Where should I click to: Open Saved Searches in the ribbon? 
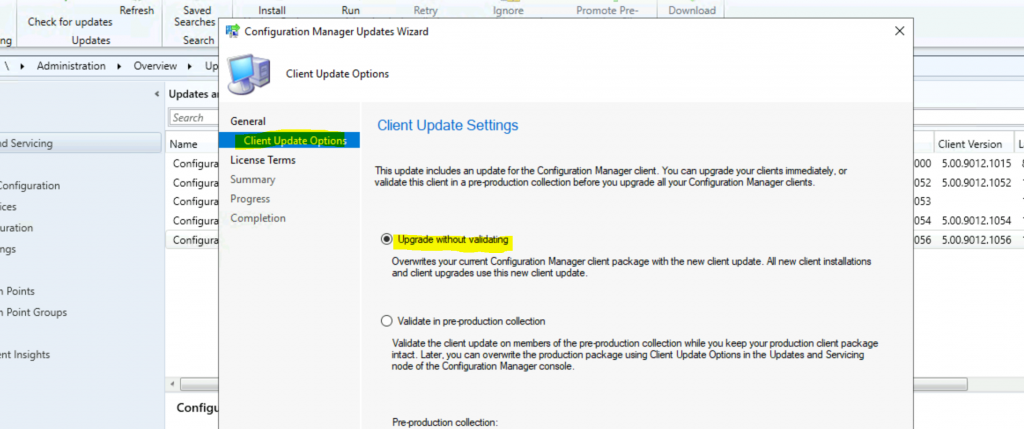click(195, 16)
